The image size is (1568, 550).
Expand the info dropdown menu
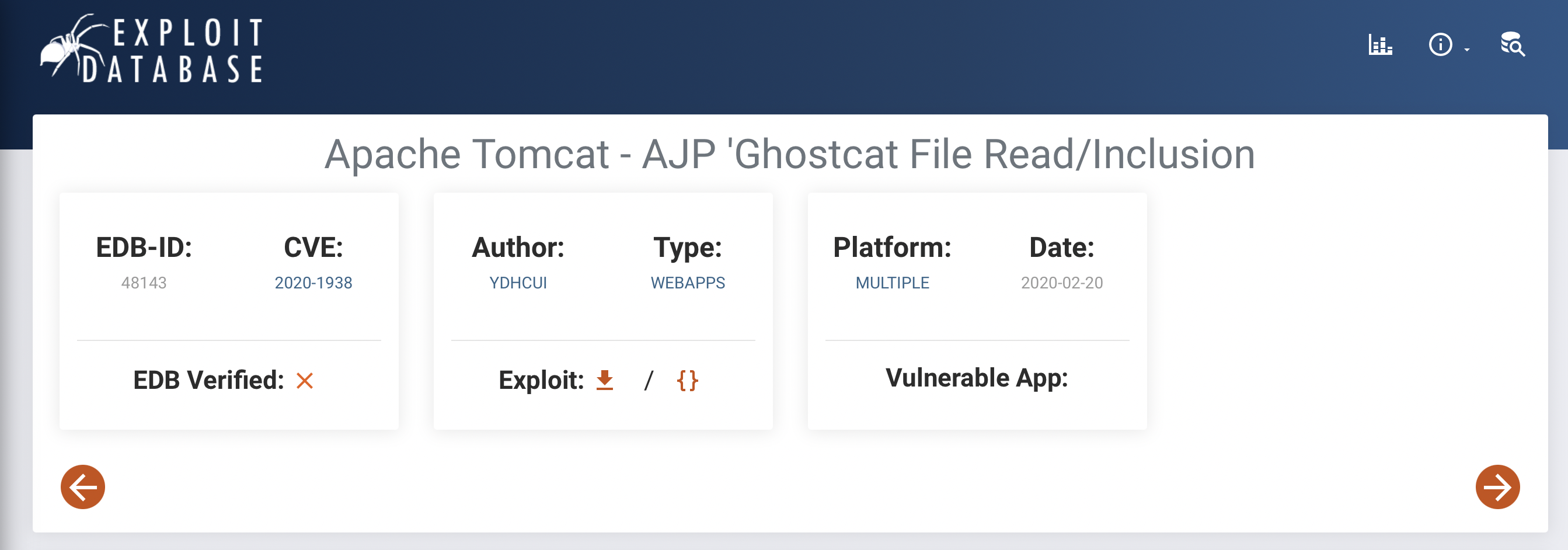click(1467, 48)
